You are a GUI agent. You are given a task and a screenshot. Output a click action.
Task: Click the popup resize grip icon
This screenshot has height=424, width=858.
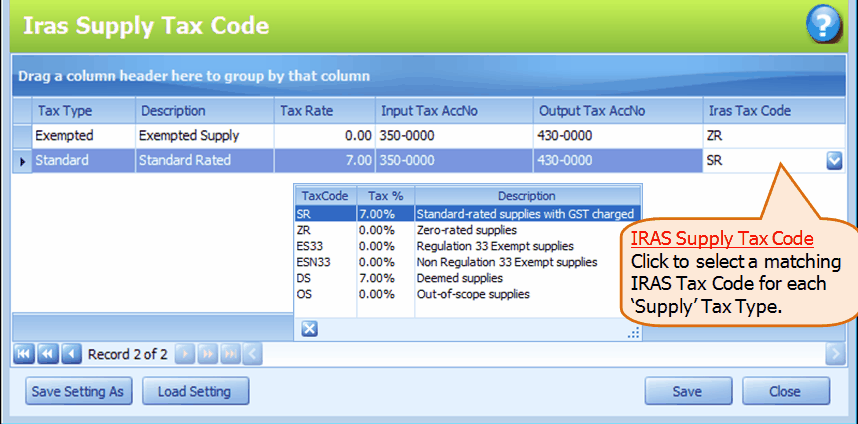(633, 333)
